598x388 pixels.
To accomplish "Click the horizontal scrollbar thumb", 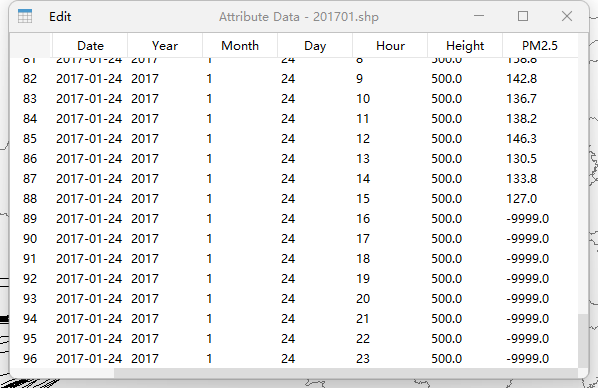I will tap(346, 373).
